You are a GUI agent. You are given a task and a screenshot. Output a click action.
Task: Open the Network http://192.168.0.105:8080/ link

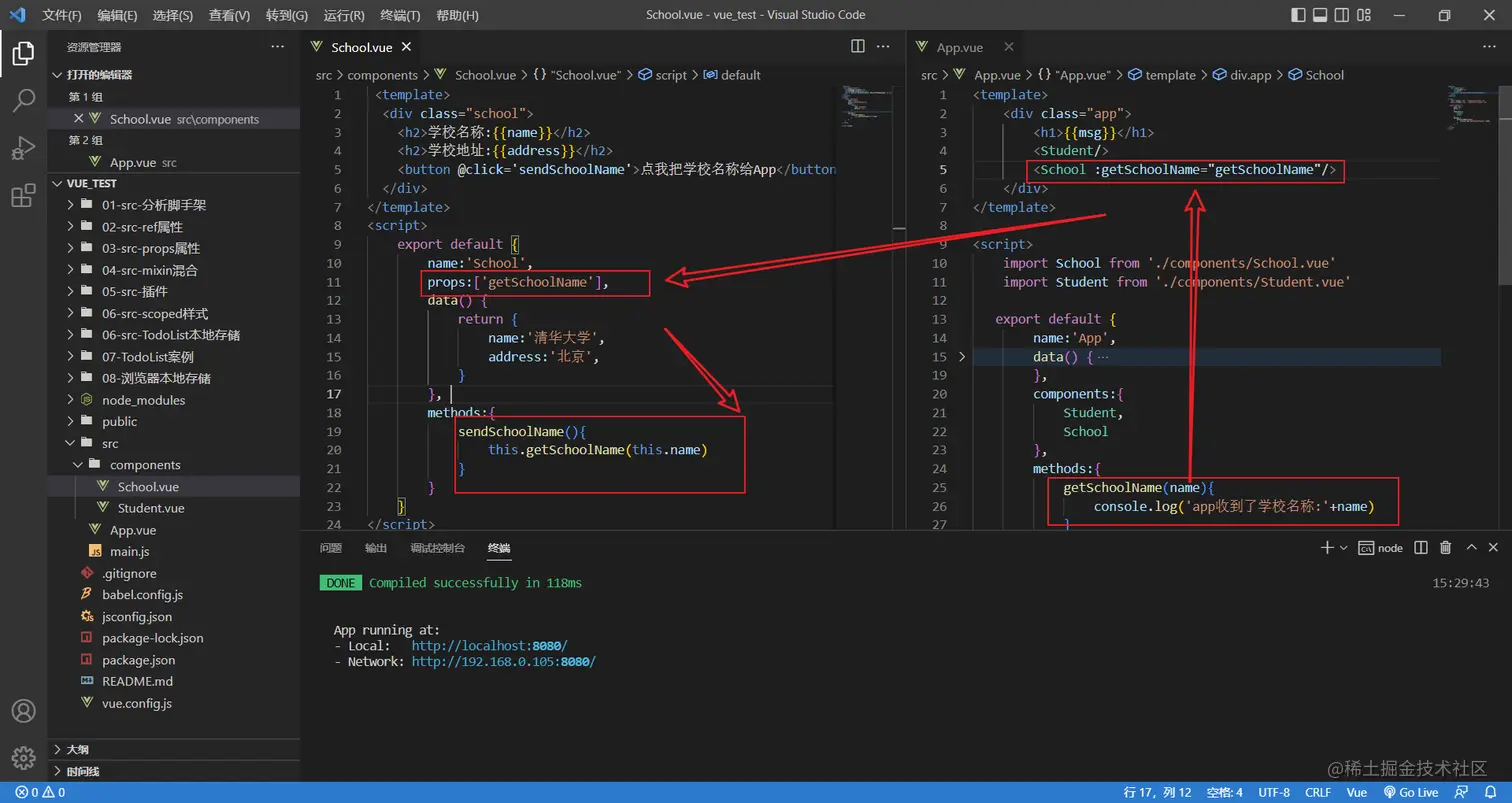[x=503, y=662]
